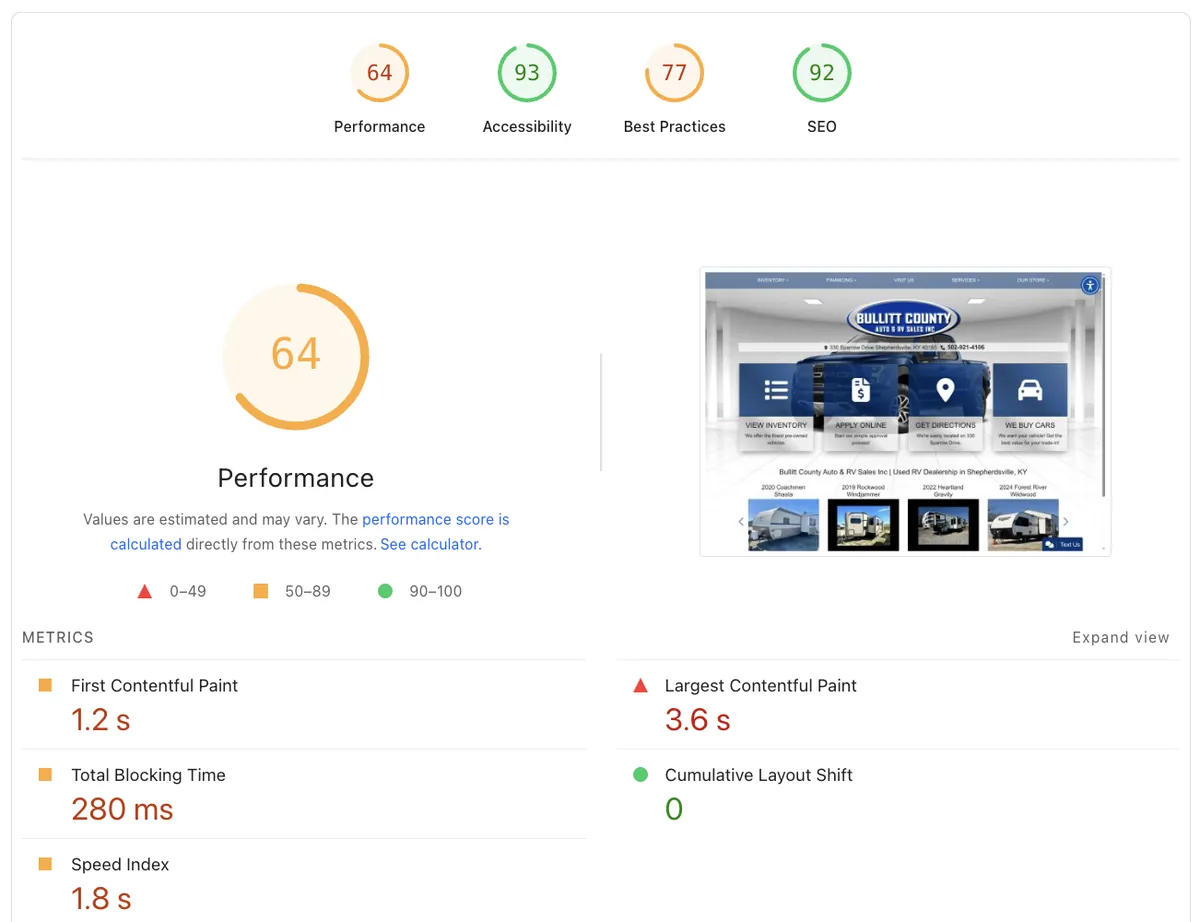Click the red triangle beside Largest Contentful Paint

tap(641, 685)
